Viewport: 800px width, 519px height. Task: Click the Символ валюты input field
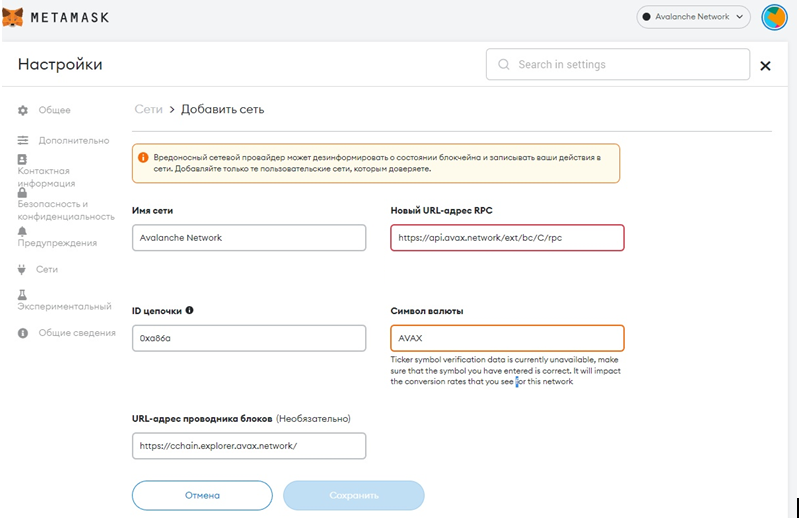click(507, 338)
